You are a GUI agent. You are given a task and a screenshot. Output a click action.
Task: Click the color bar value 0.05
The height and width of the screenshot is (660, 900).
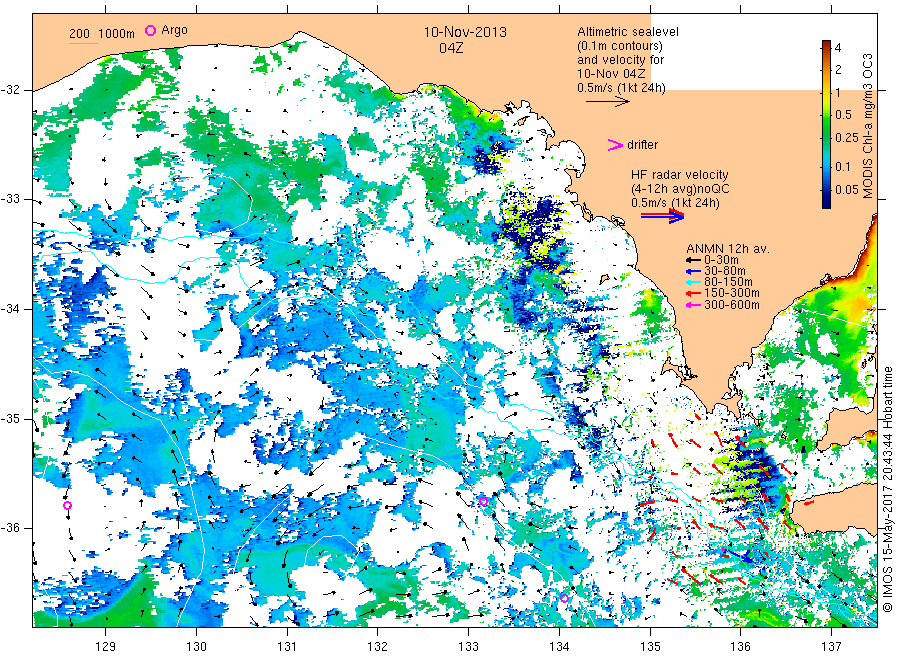[847, 189]
